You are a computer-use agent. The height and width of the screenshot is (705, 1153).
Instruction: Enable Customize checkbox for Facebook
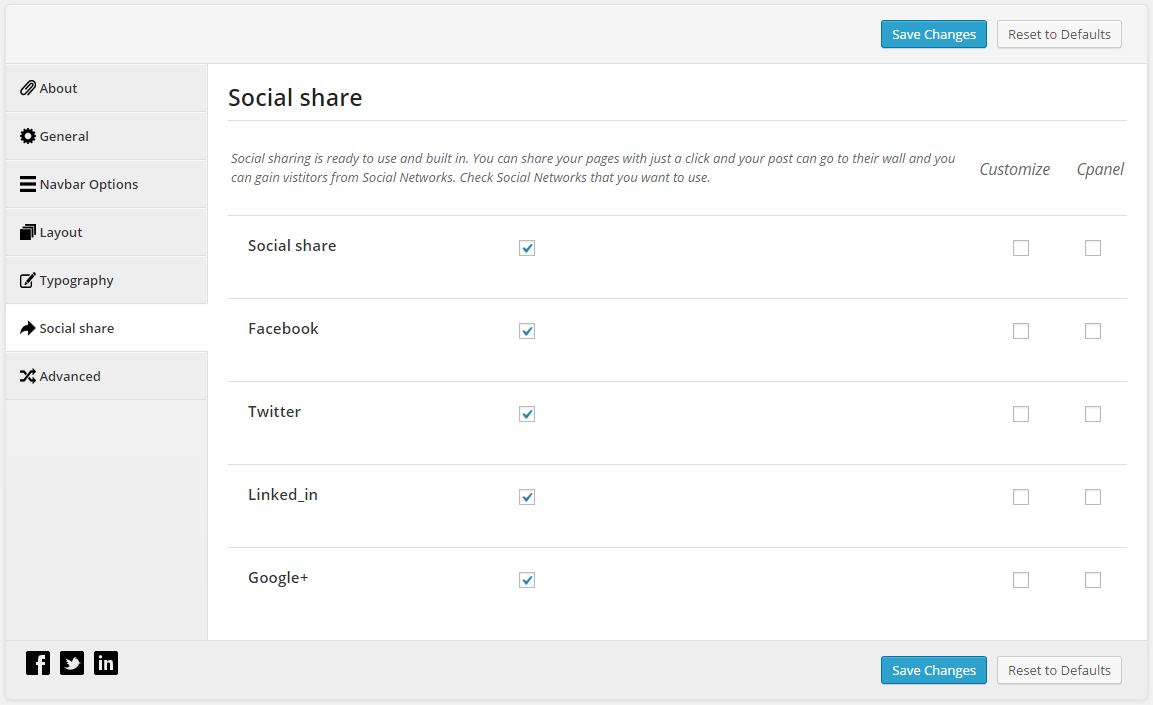(1021, 331)
